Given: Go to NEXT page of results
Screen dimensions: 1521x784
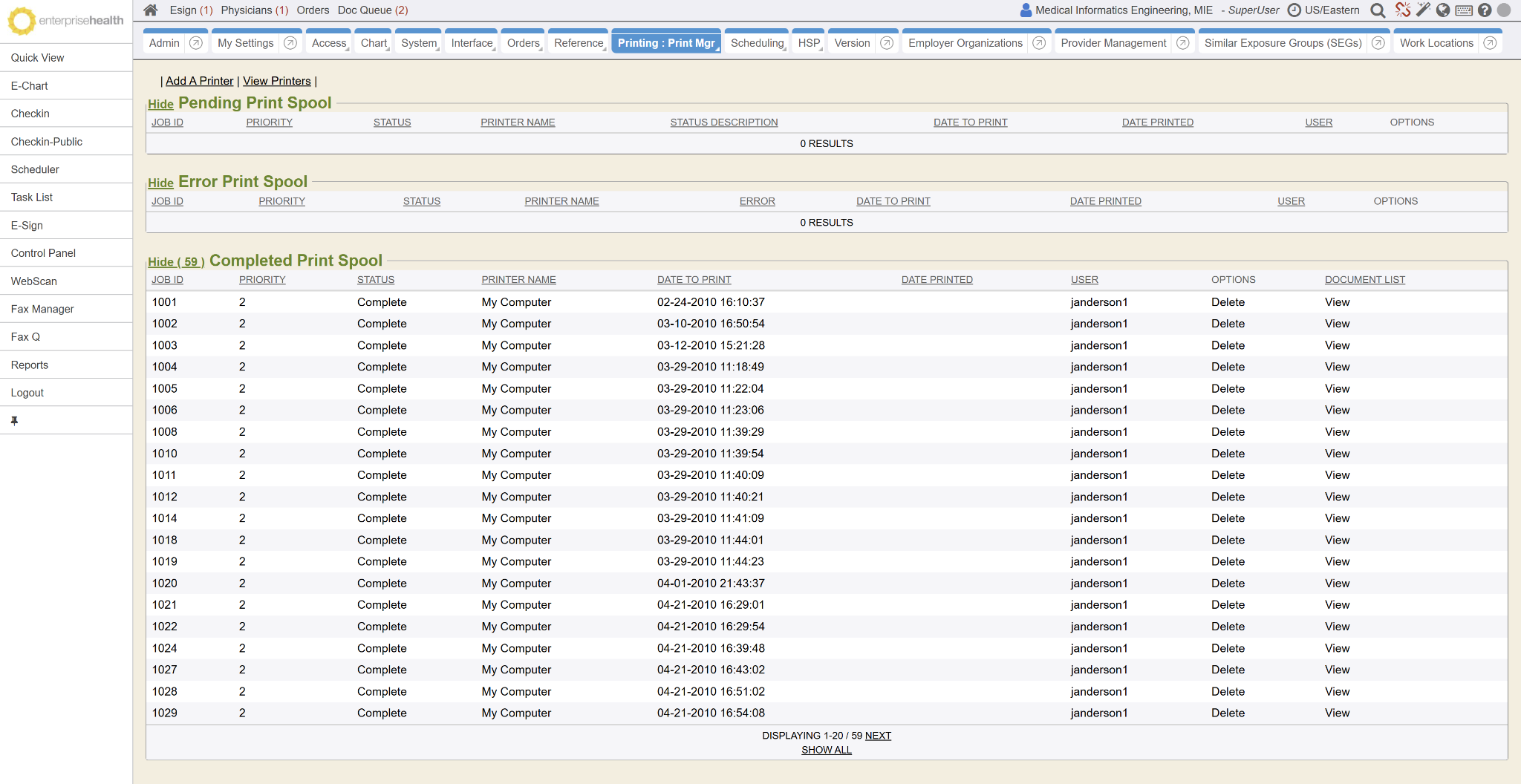Looking at the screenshot, I should 878,736.
